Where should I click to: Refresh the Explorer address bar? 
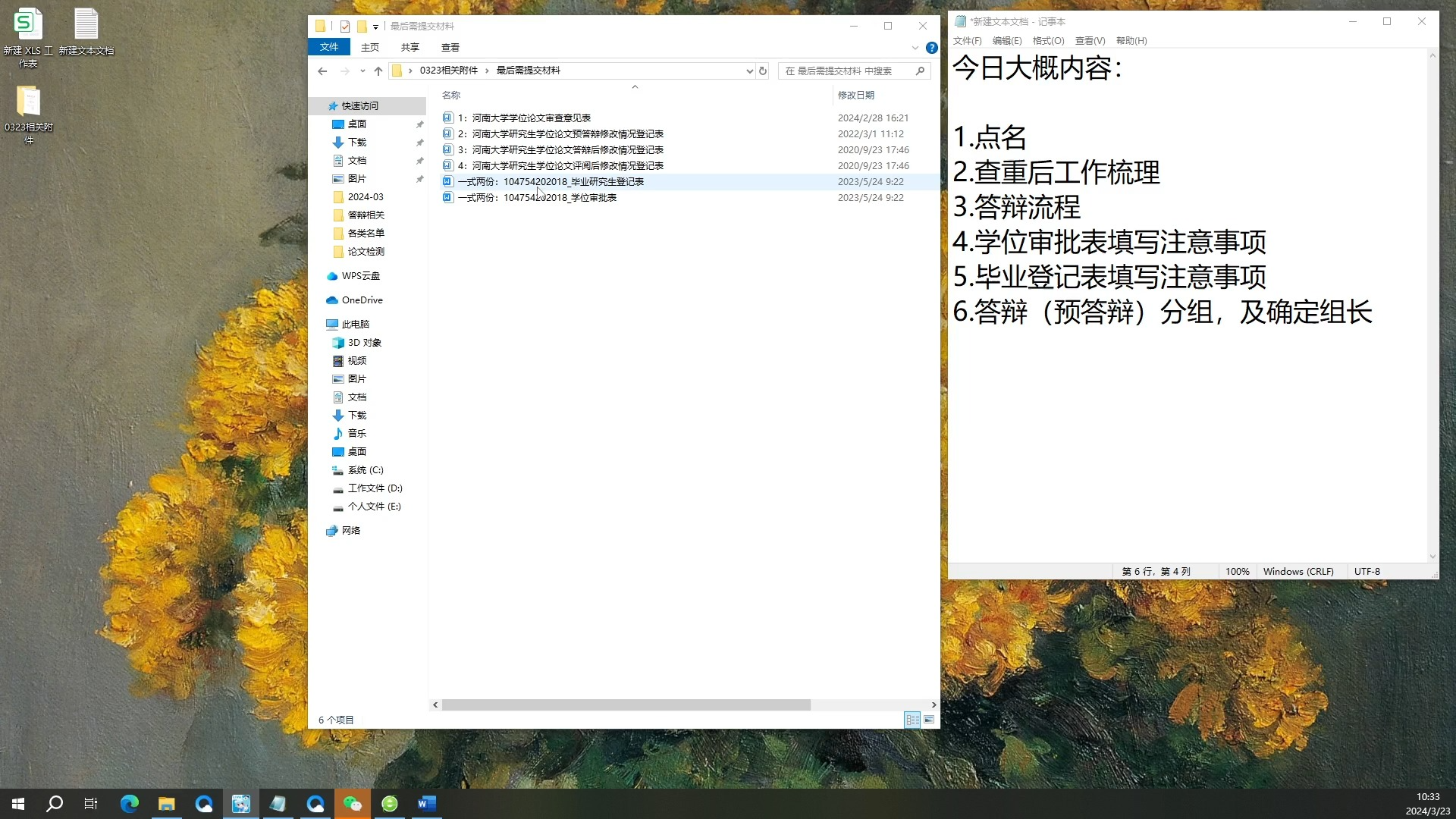point(763,71)
